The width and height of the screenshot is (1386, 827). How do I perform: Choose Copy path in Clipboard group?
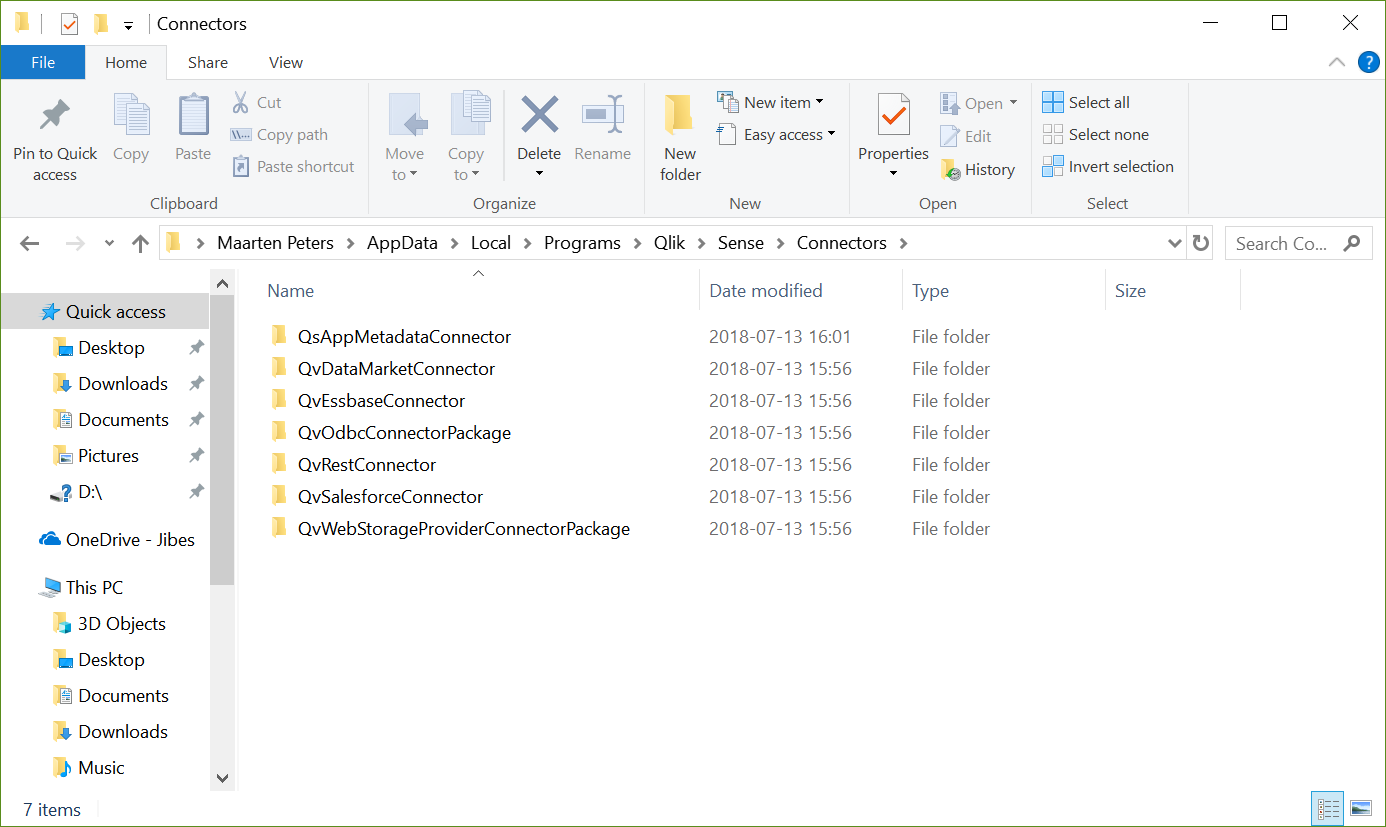click(x=279, y=134)
